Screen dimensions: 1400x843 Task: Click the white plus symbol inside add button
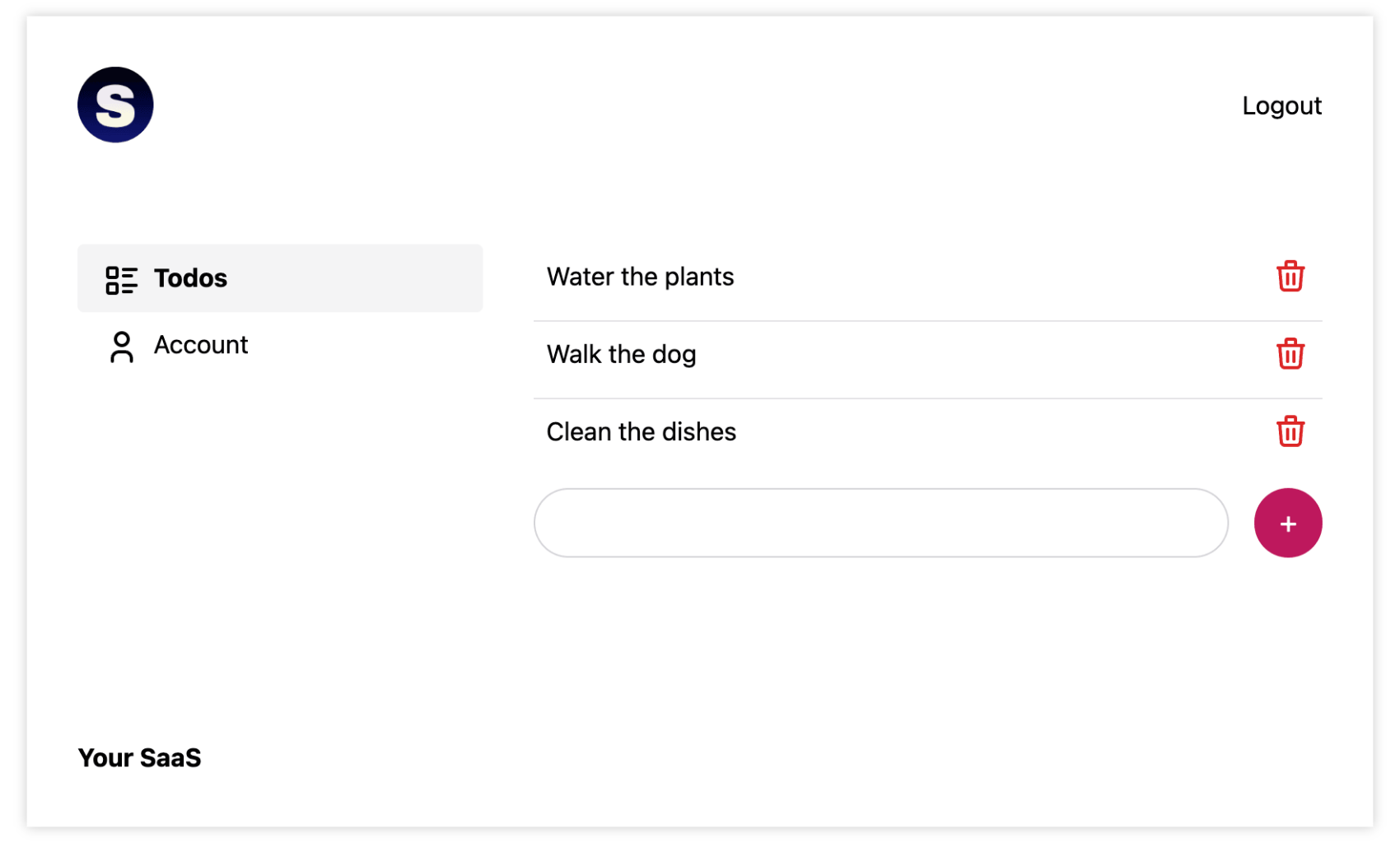coord(1288,524)
